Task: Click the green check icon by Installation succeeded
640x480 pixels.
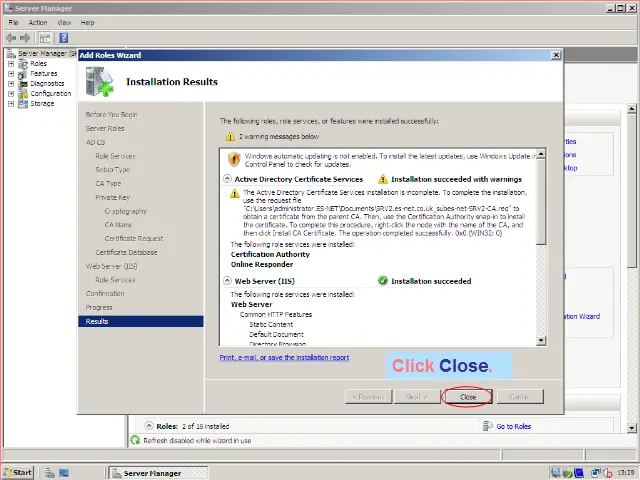Action: 382,281
